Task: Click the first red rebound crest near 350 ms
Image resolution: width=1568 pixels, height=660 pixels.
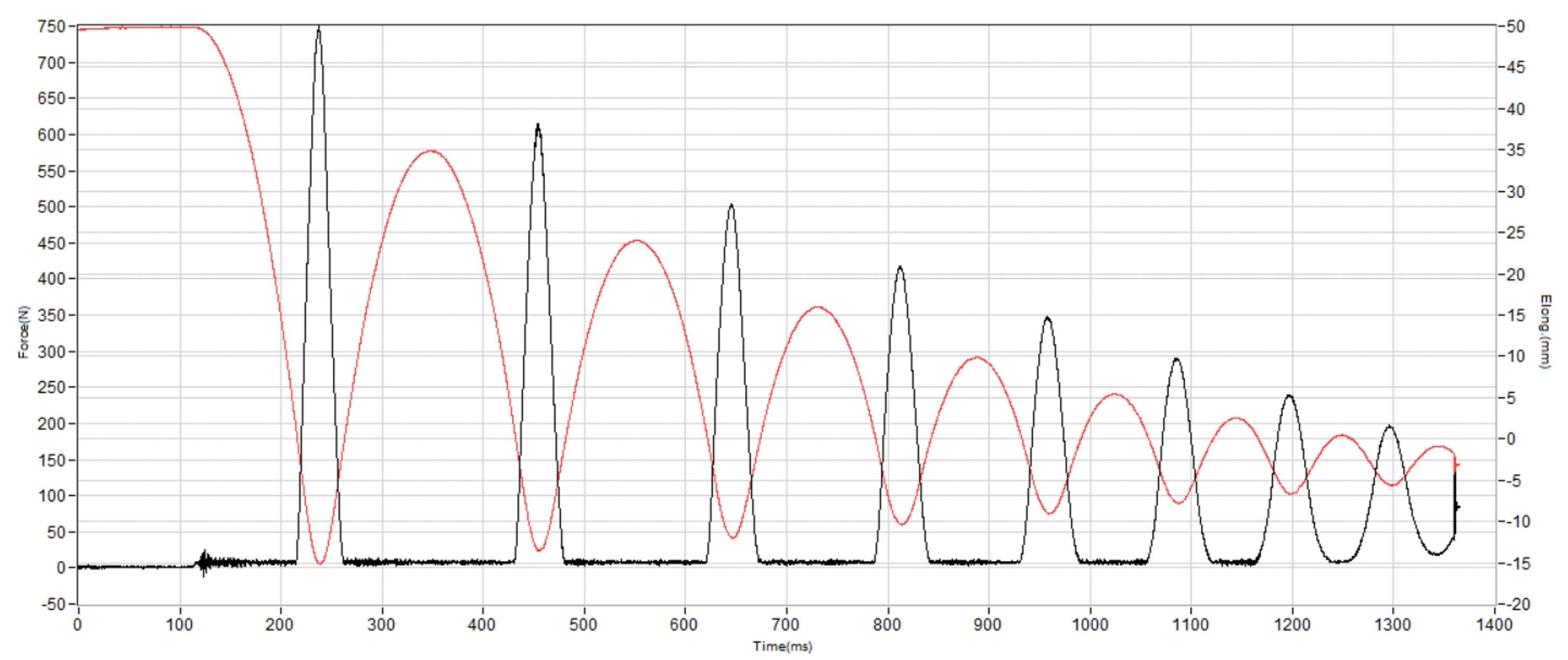Action: point(431,151)
